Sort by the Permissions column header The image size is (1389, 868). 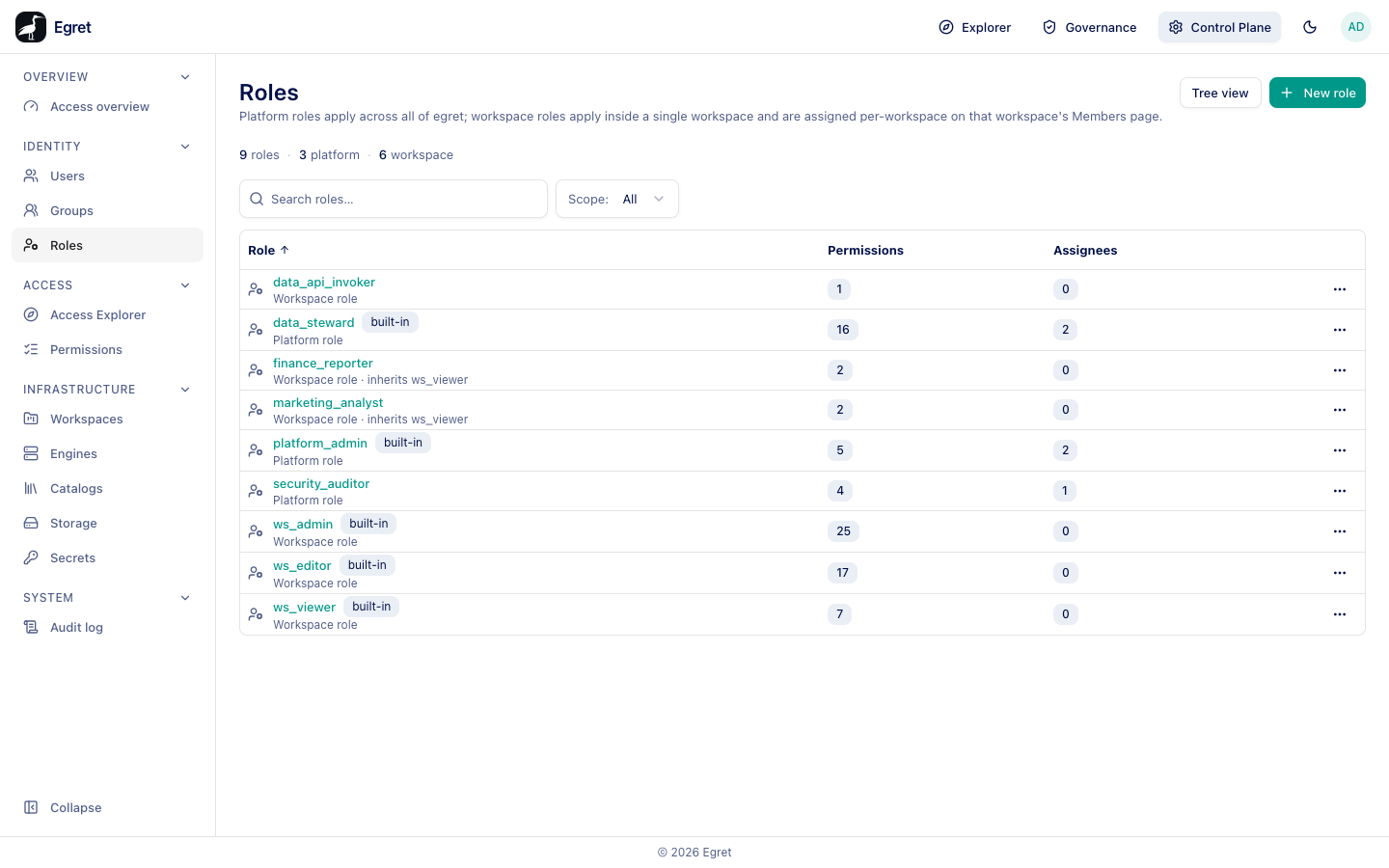[865, 250]
